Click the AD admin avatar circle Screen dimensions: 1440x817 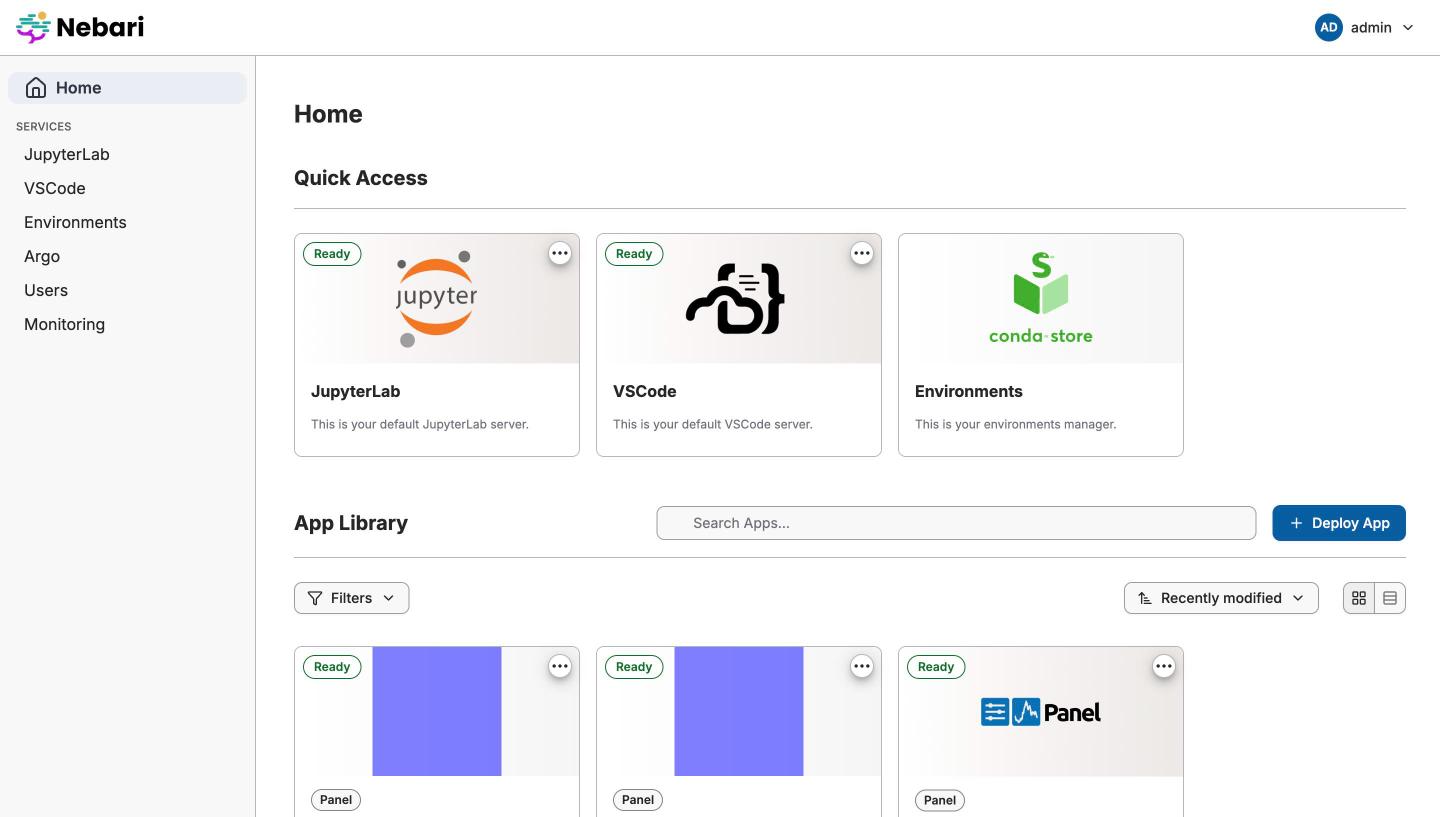[x=1328, y=28]
